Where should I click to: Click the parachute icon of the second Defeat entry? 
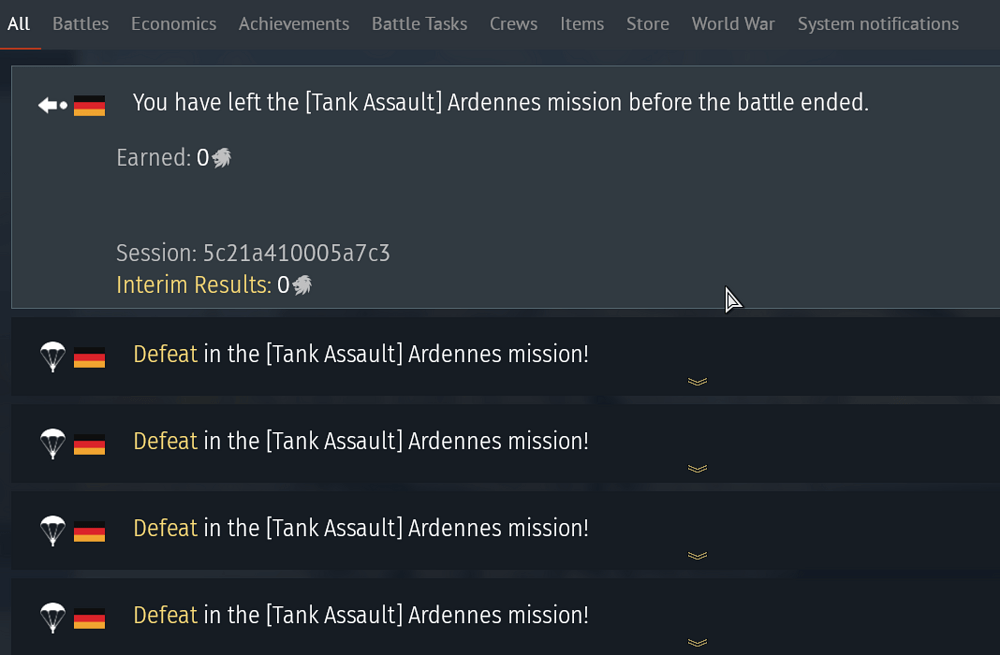(x=52, y=443)
